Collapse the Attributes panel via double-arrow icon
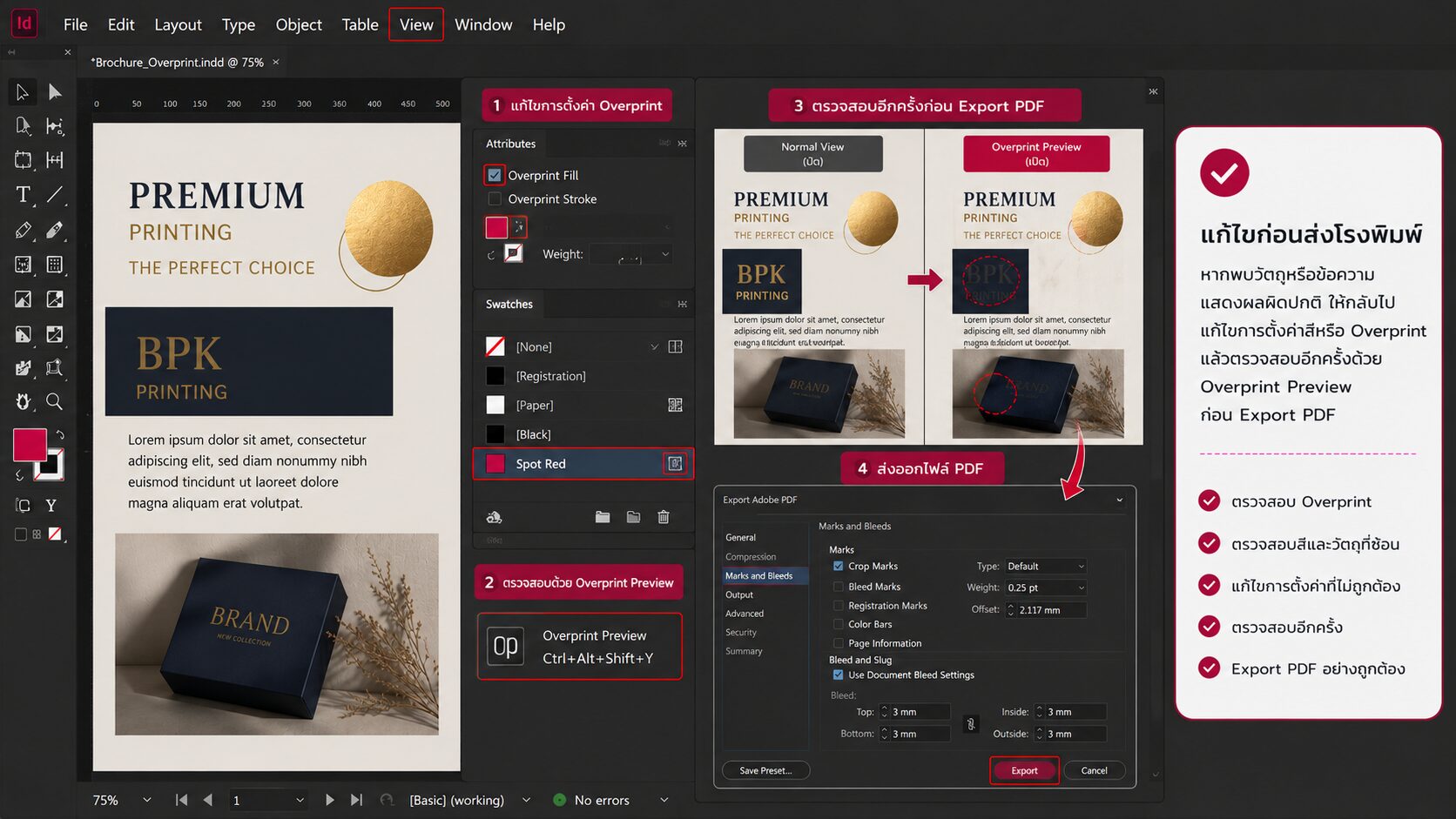1456x819 pixels. pos(682,144)
